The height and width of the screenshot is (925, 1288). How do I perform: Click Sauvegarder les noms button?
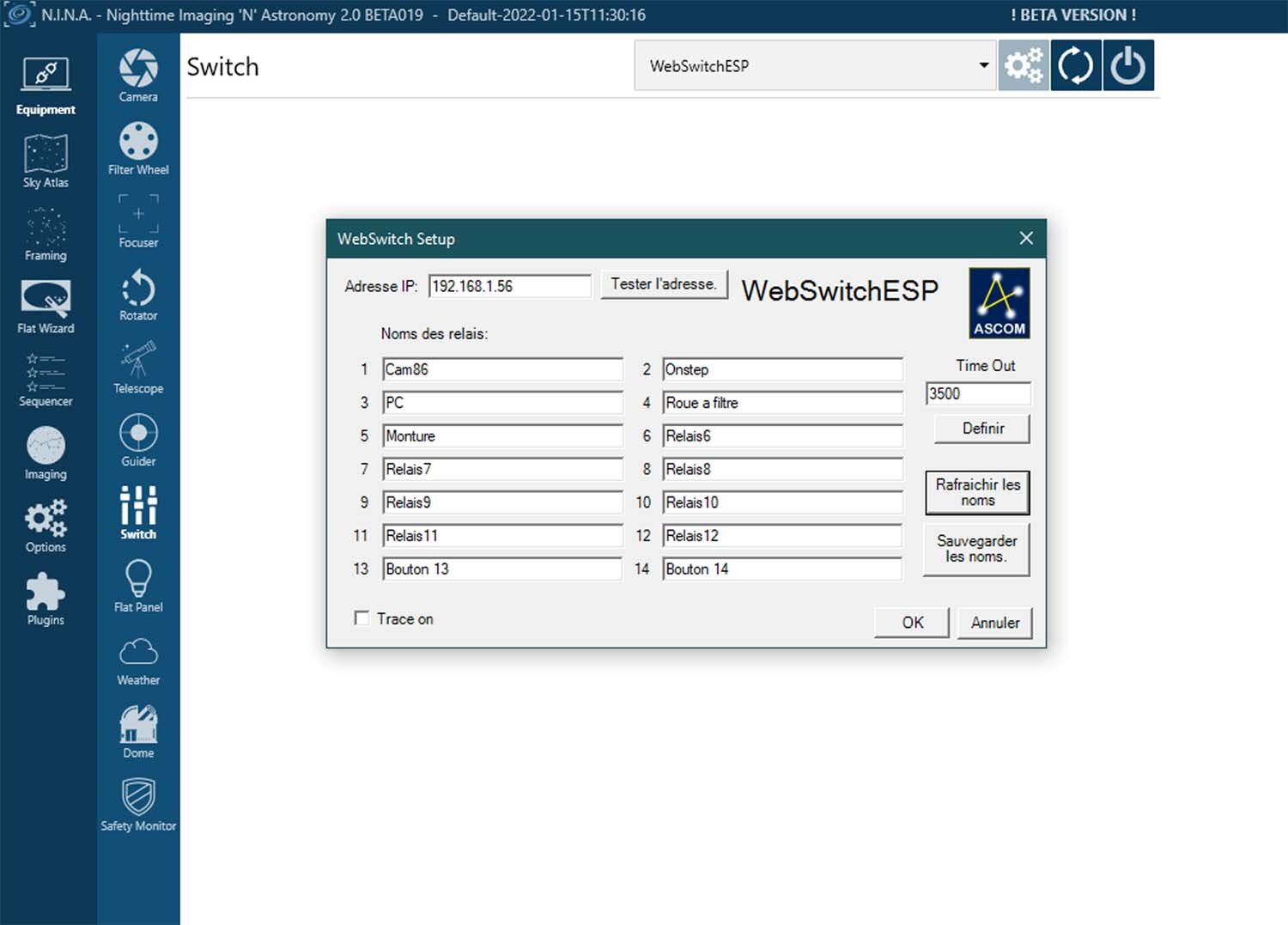click(977, 549)
